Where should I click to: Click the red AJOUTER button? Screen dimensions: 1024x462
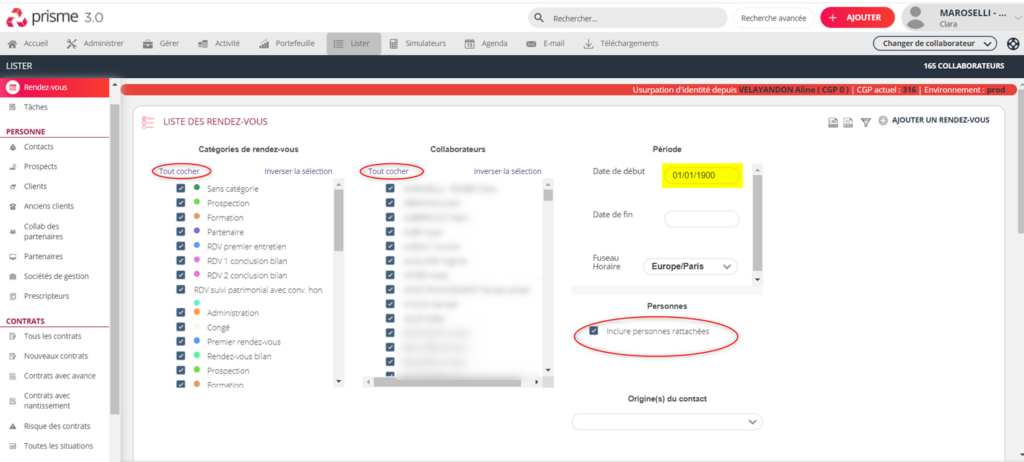(856, 18)
